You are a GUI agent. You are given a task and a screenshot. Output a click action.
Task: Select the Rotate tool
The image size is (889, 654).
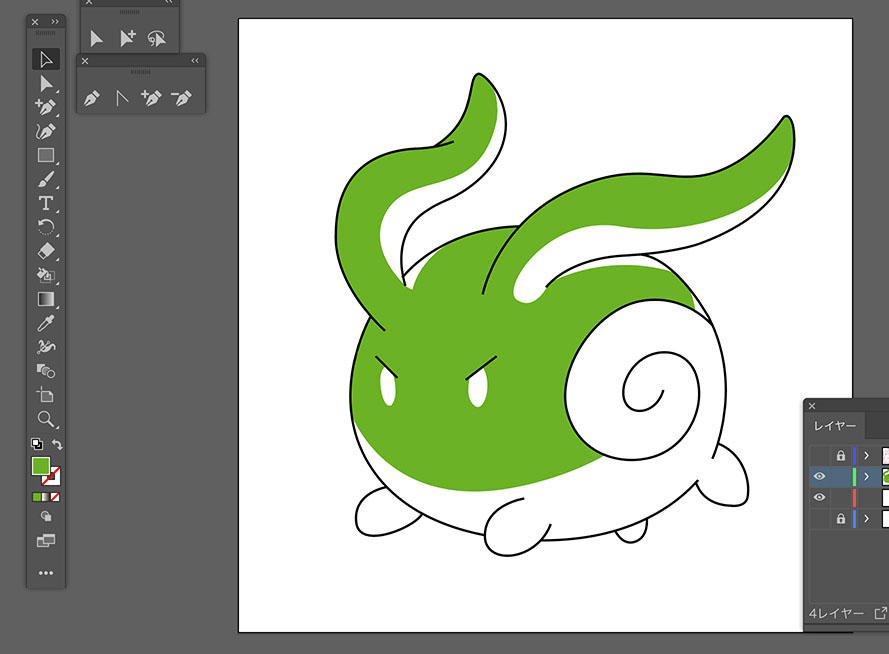[x=46, y=227]
